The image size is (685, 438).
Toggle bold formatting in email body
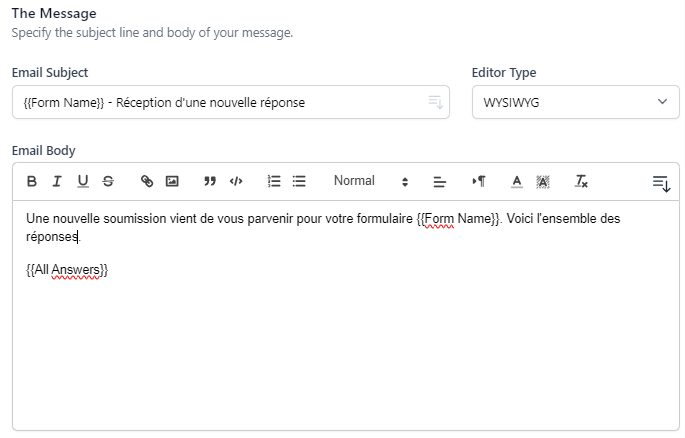pyautogui.click(x=32, y=181)
